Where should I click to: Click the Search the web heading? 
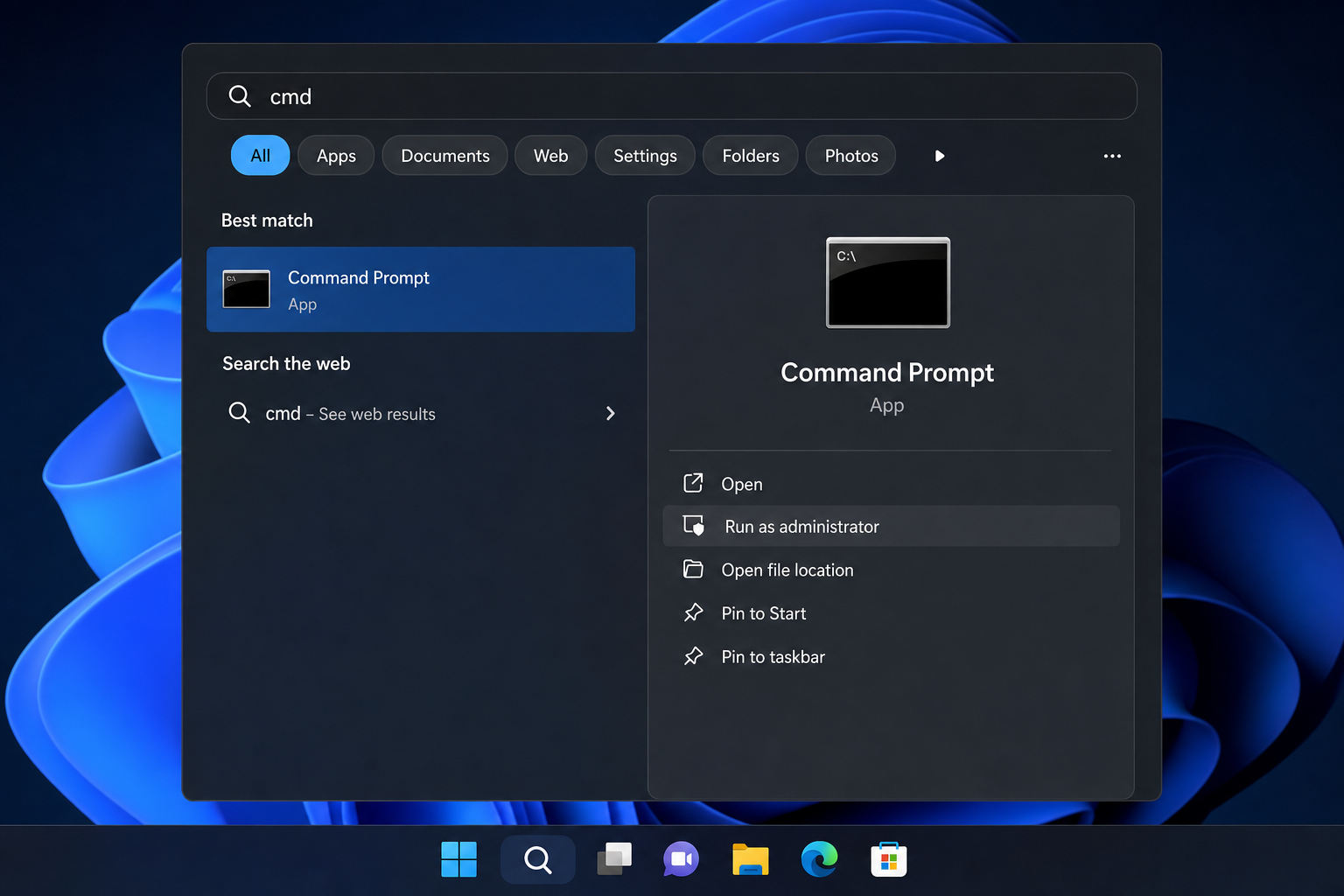(x=286, y=364)
